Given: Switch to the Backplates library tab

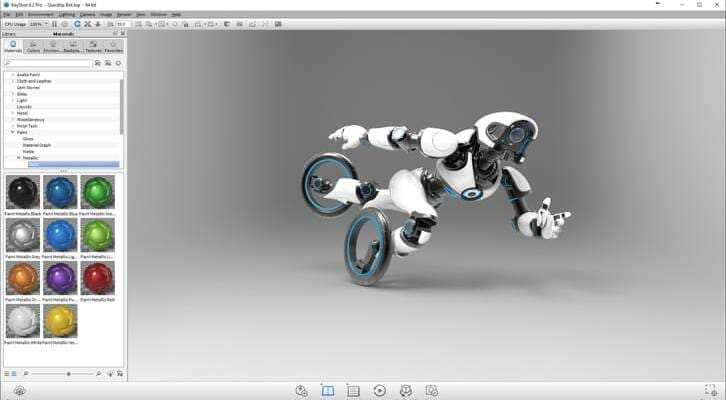Looking at the screenshot, I should (73, 46).
